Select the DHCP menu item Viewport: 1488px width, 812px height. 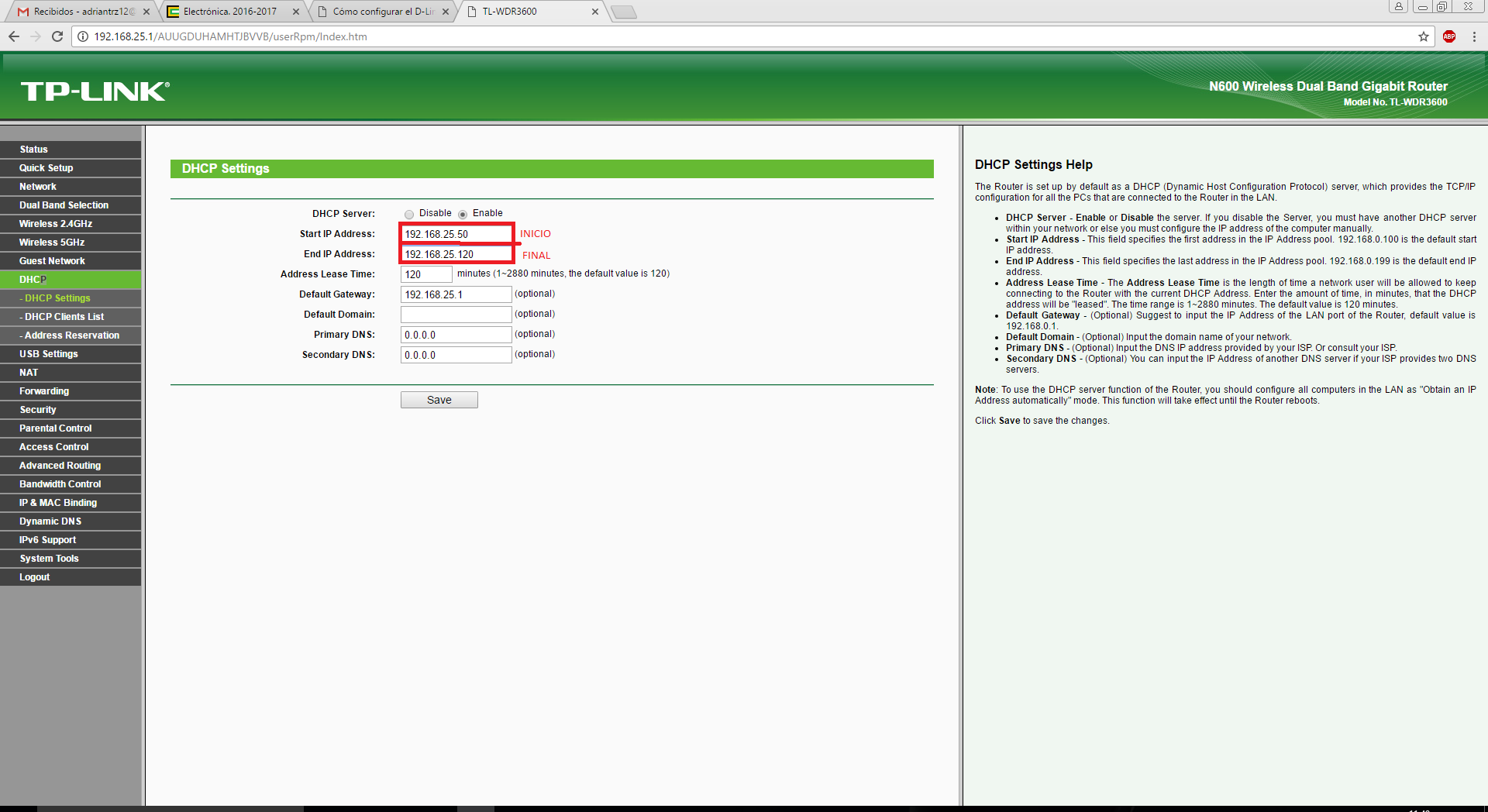(71, 280)
